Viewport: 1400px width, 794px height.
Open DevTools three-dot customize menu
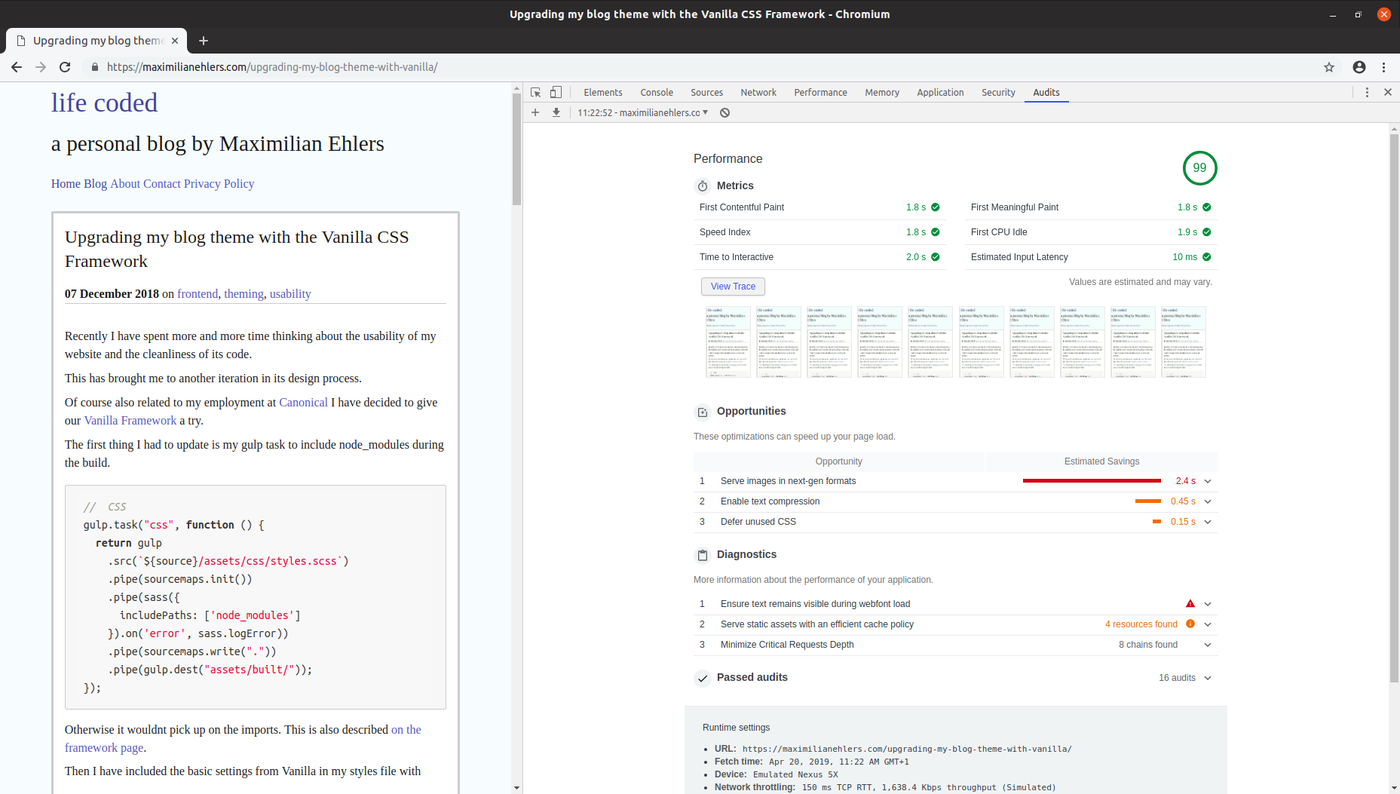pyautogui.click(x=1367, y=92)
